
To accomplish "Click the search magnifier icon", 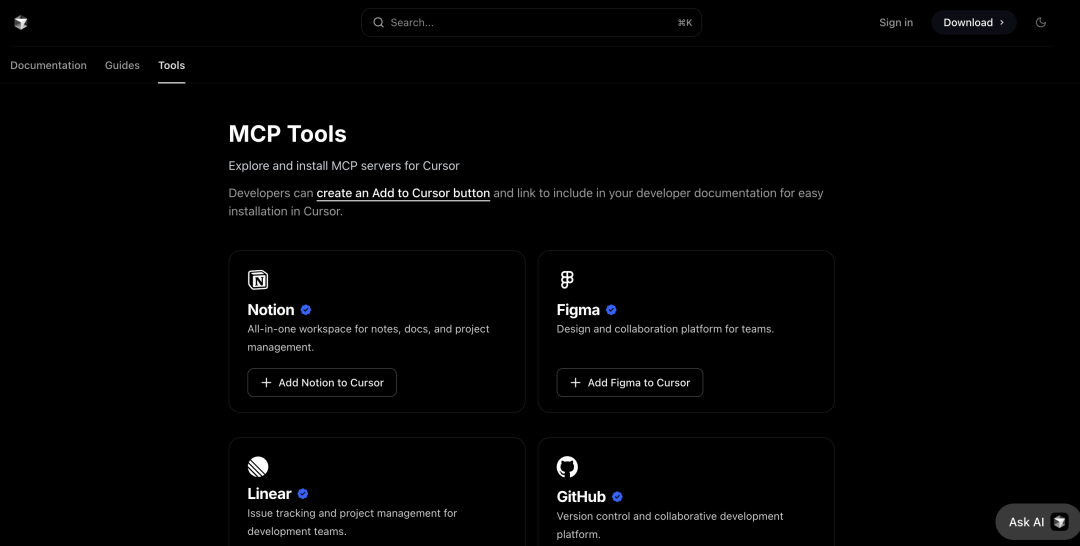I will tap(378, 22).
